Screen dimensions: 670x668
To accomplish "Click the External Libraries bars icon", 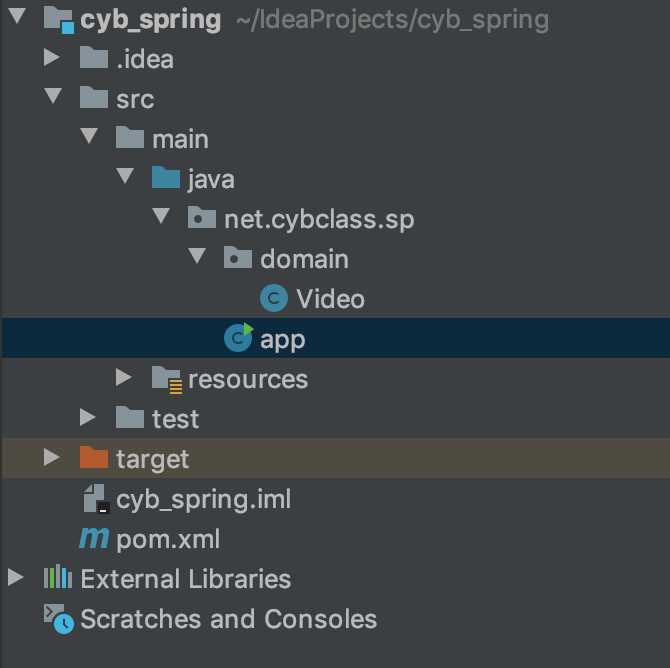I will click(58, 577).
